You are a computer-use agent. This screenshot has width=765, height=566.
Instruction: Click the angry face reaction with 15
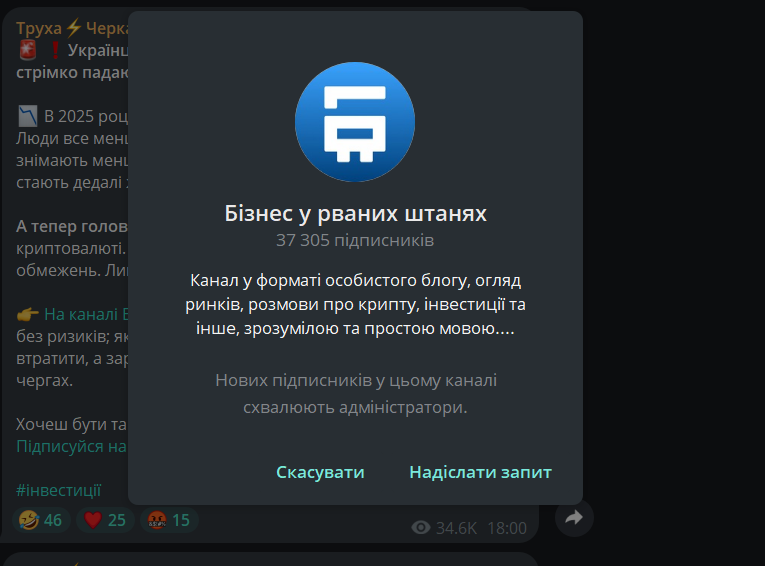[x=168, y=520]
